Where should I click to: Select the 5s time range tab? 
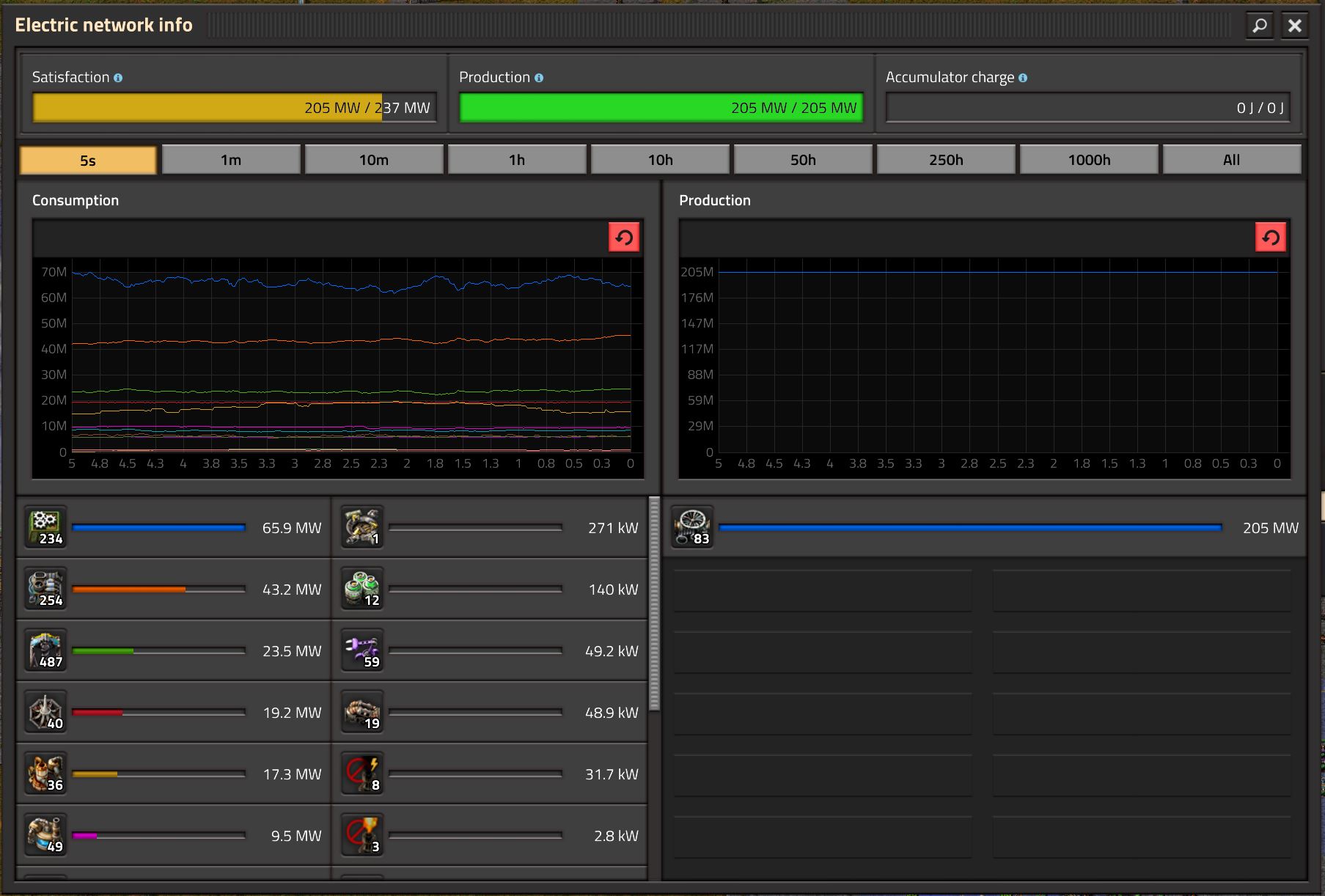tap(88, 160)
